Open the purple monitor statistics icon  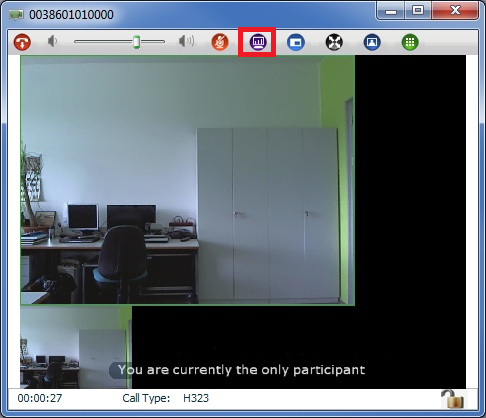[258, 42]
